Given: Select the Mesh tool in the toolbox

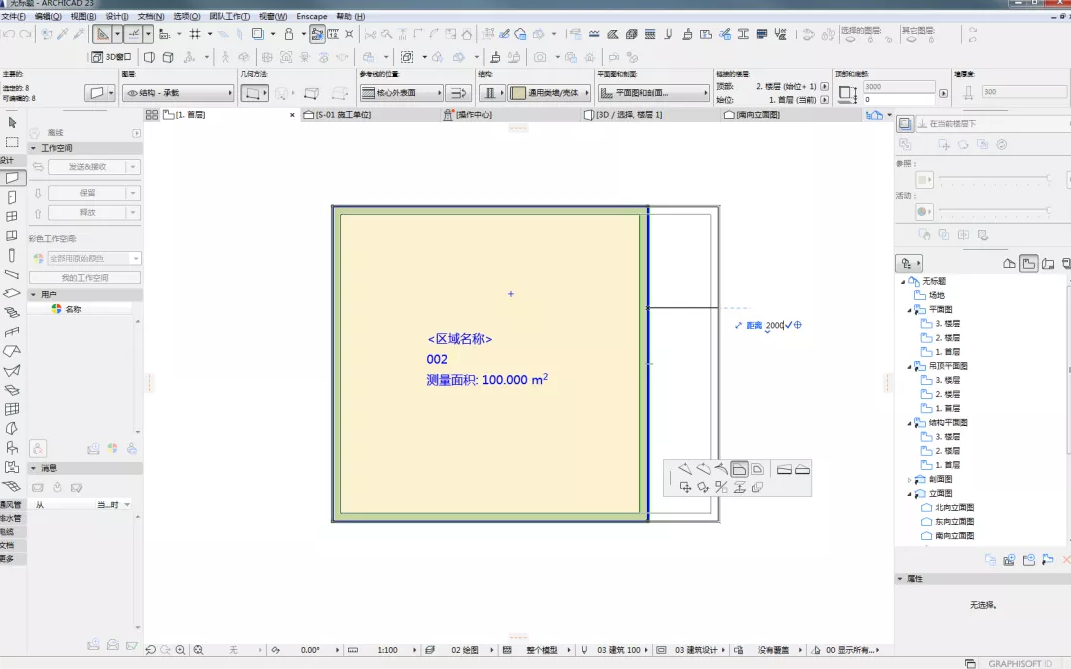Looking at the screenshot, I should point(12,487).
